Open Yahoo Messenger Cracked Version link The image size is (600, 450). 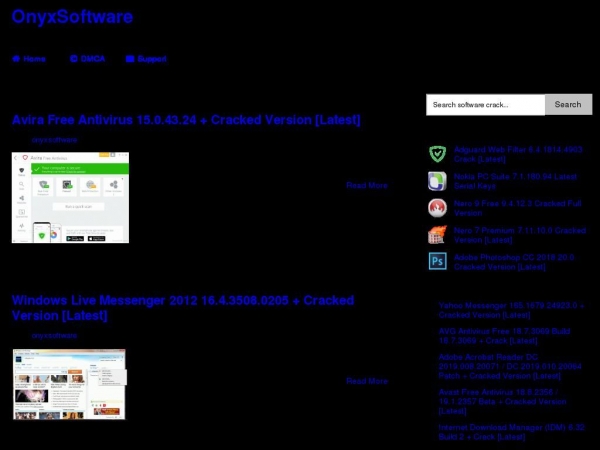pyautogui.click(x=511, y=310)
